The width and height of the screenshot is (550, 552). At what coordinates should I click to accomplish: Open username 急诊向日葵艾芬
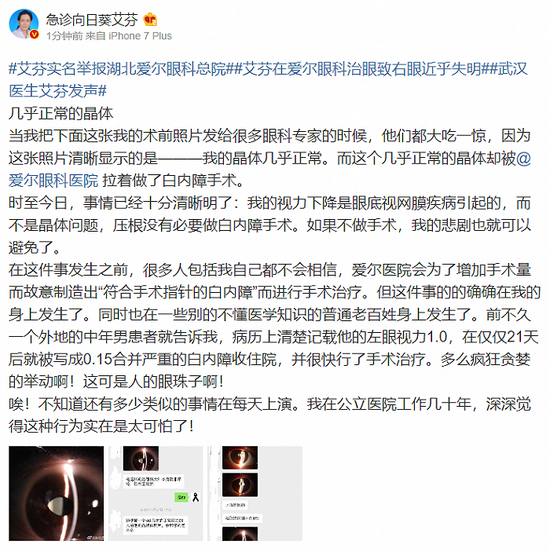(92, 20)
